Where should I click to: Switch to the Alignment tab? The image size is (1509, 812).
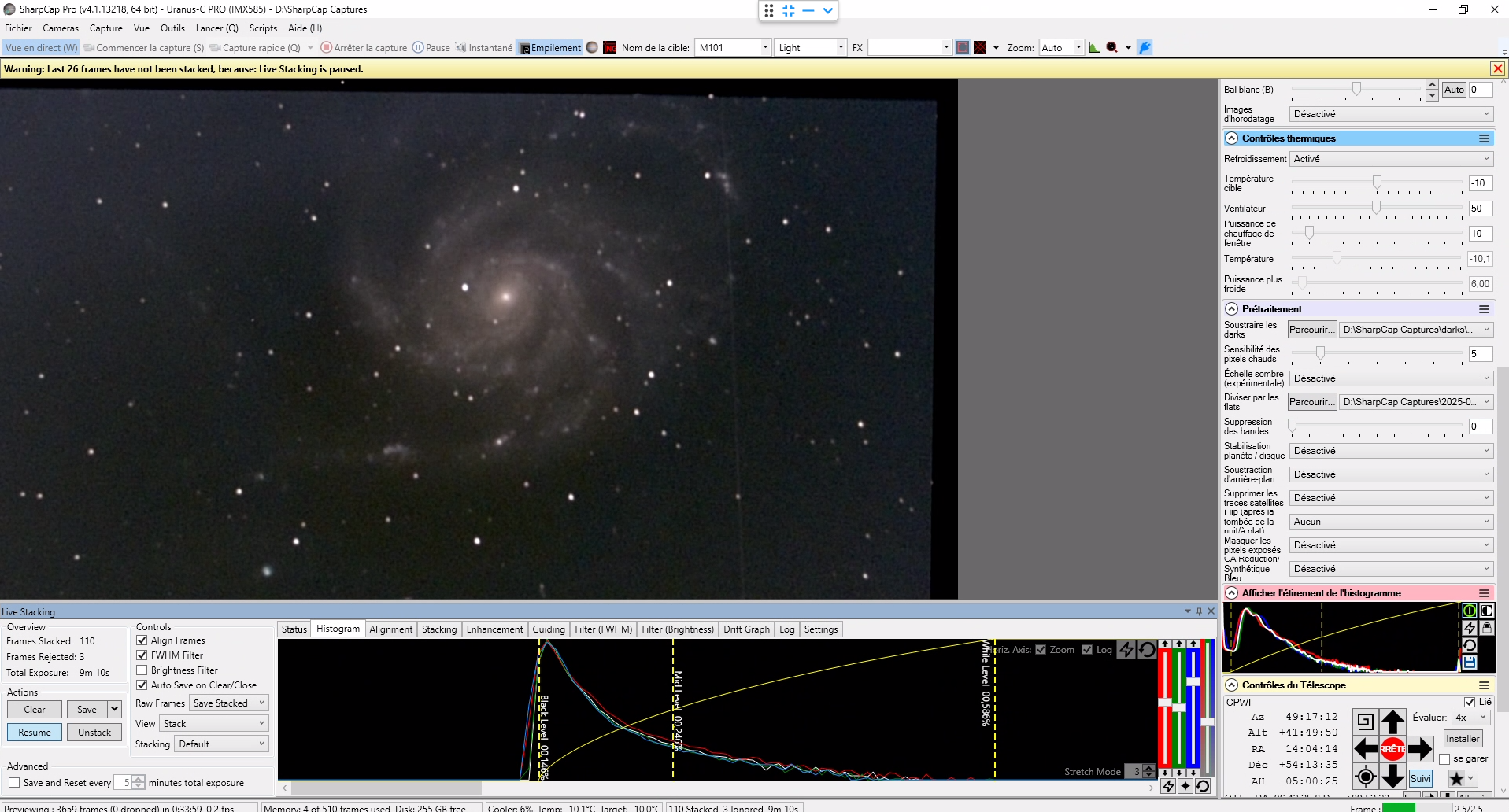[x=390, y=629]
